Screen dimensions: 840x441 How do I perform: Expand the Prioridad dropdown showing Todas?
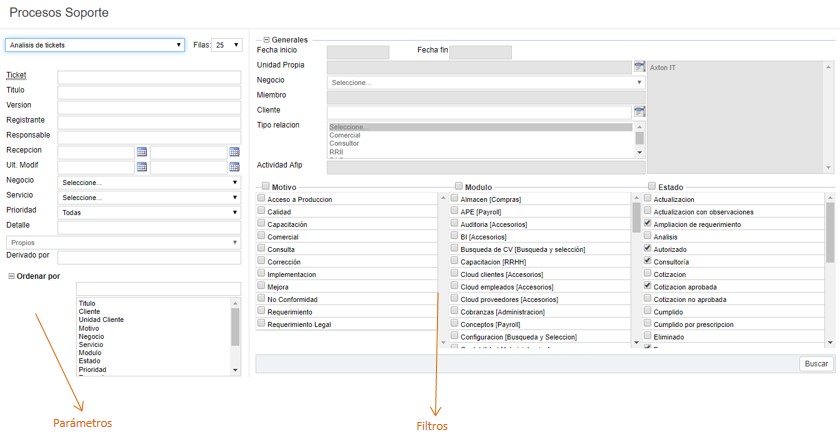coord(149,212)
